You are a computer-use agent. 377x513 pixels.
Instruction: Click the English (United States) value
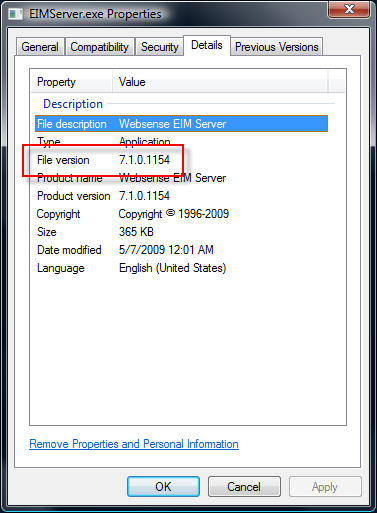click(x=173, y=268)
